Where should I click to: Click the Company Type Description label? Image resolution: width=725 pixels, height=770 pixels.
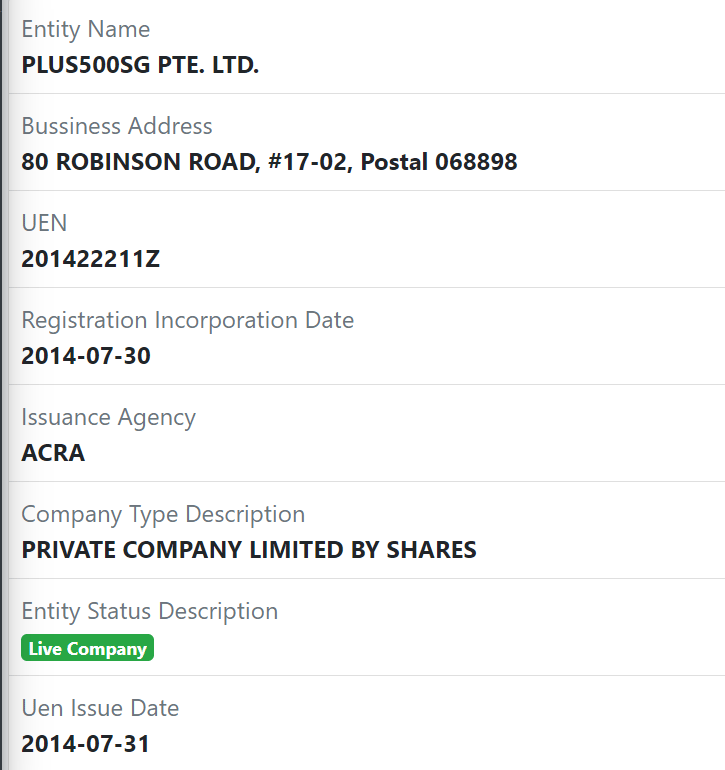163,515
